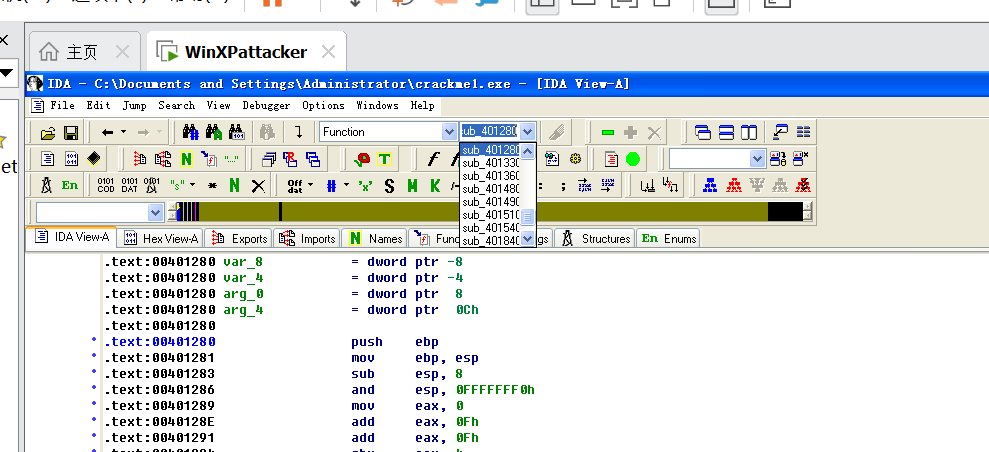Select sub_401540 from the function list
Viewport: 989px width, 452px height.
491,228
